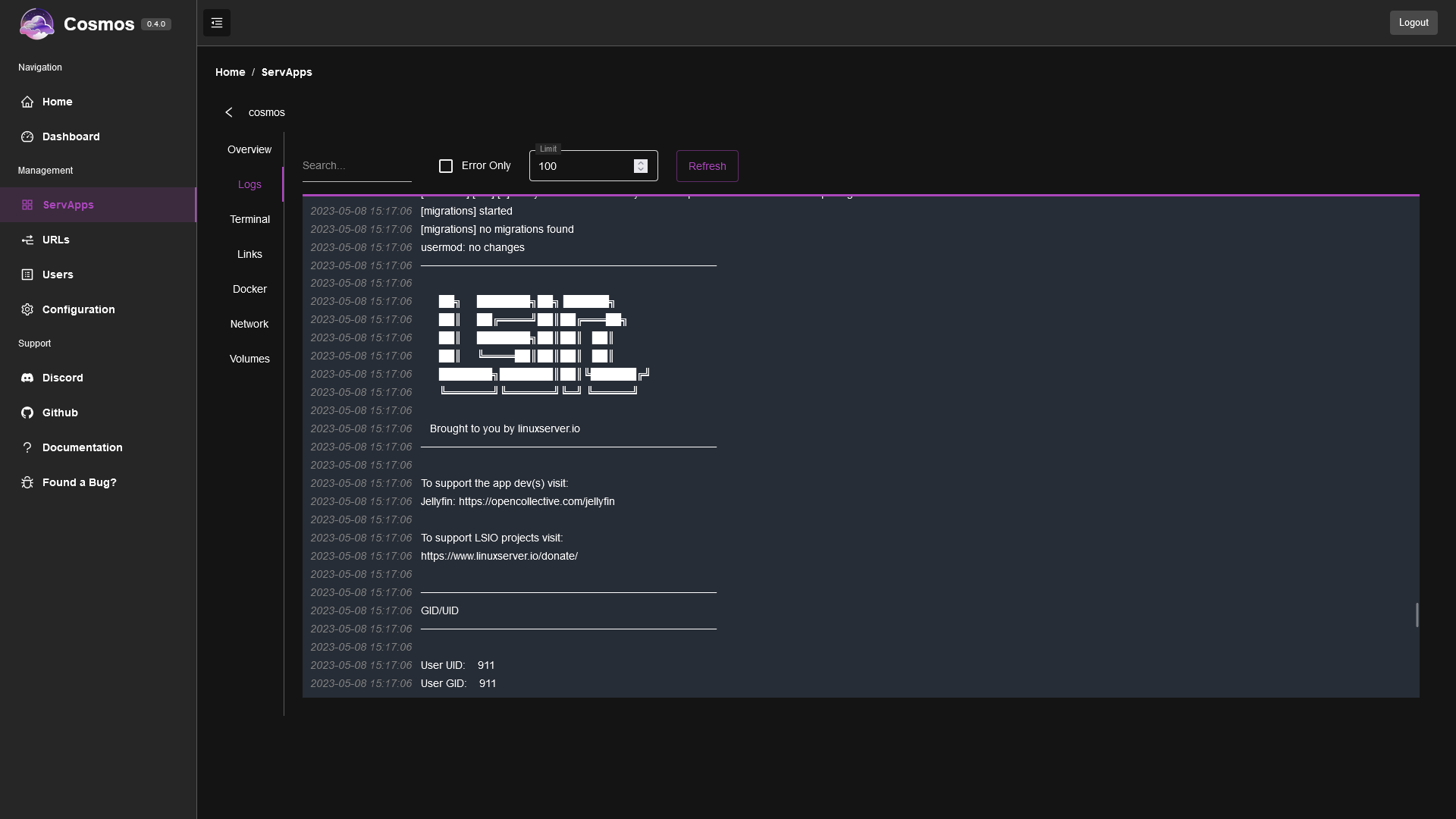Open the Volumes tab
Viewport: 1456px width, 819px height.
pos(249,359)
